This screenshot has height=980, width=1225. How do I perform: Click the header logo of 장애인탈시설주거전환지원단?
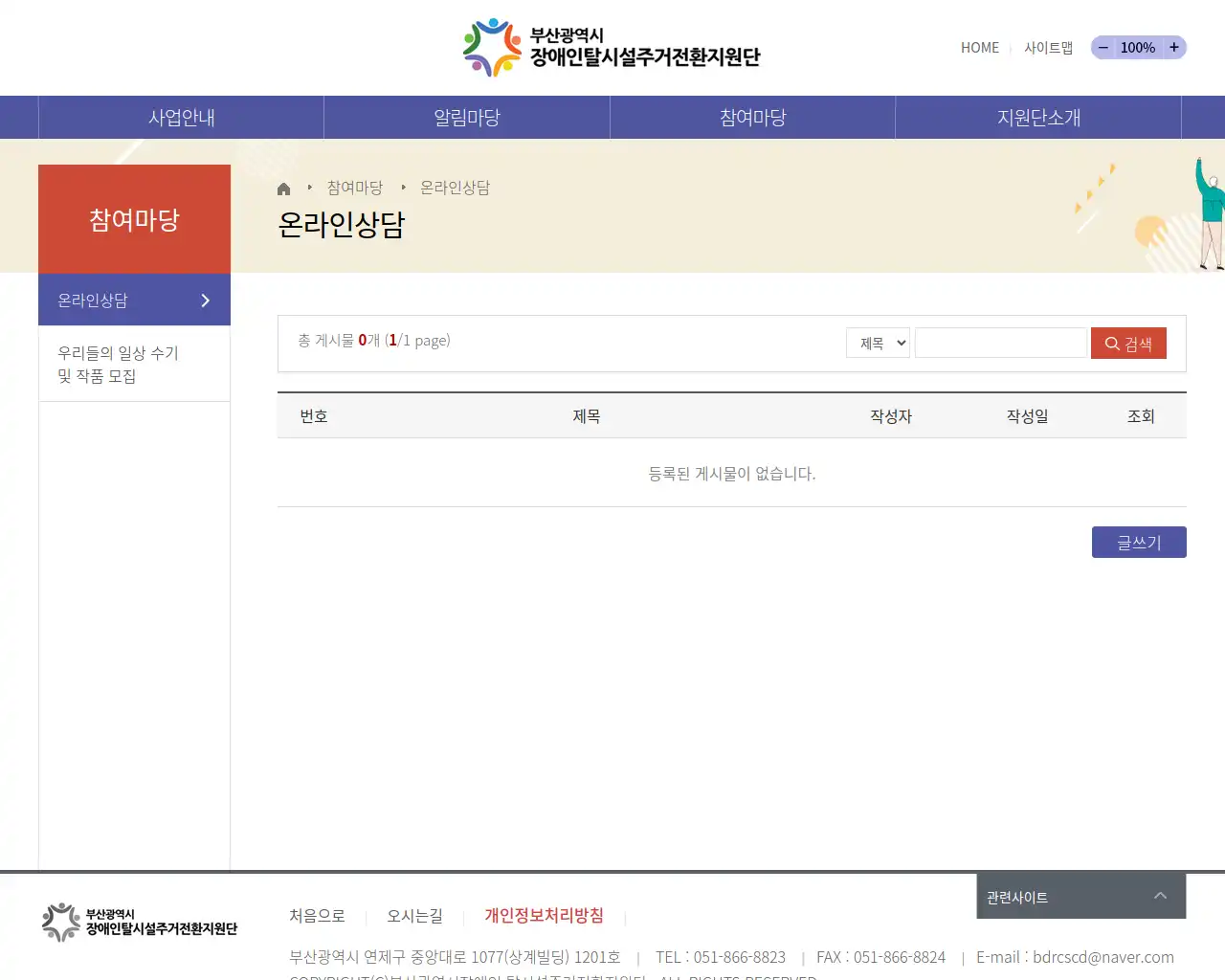pyautogui.click(x=612, y=48)
